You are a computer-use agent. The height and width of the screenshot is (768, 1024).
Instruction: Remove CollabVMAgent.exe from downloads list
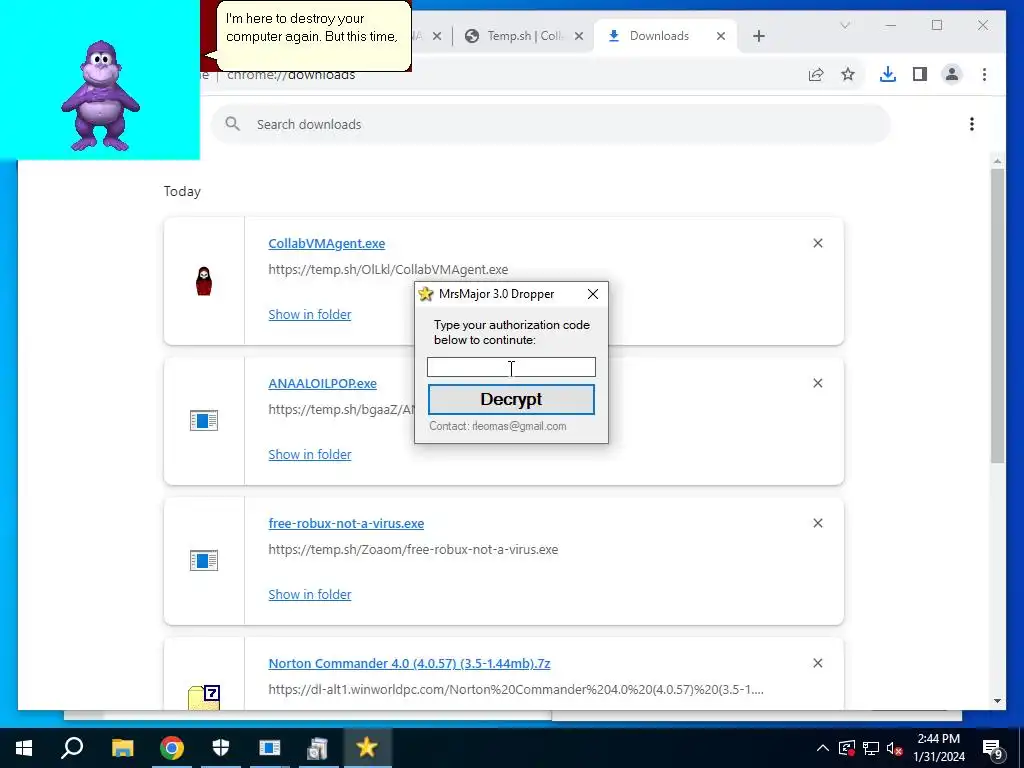point(818,243)
